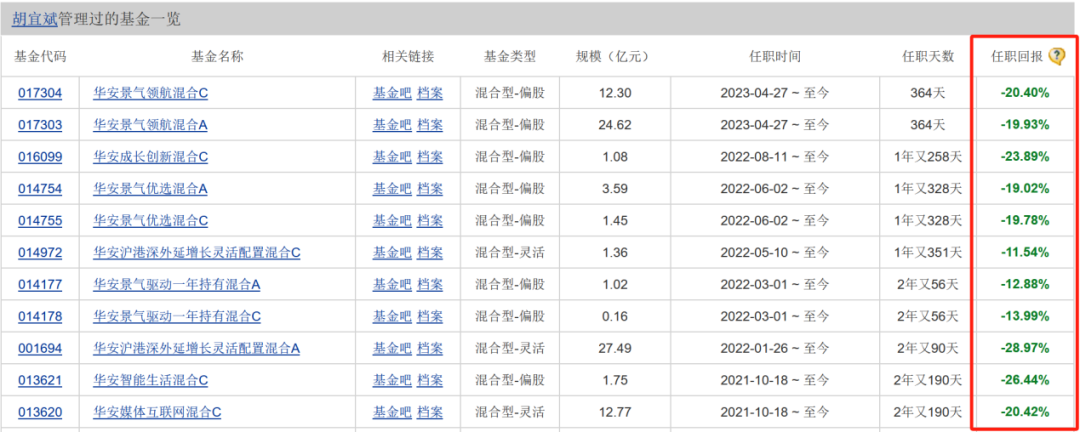The width and height of the screenshot is (1080, 432).
Task: Open 档案 for fund 001694
Action: click(430, 349)
